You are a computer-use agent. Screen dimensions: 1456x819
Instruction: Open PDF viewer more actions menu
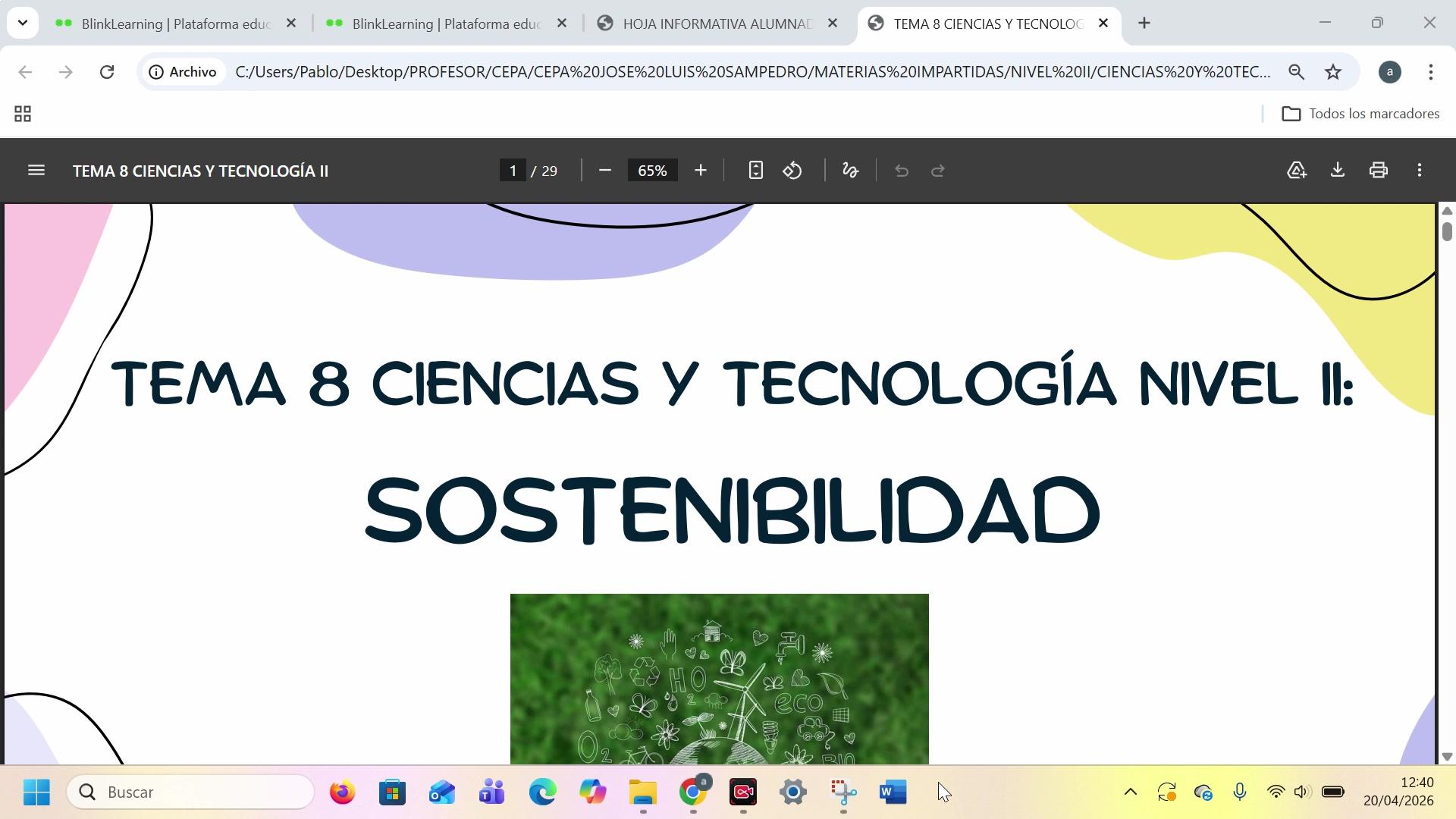[1420, 171]
